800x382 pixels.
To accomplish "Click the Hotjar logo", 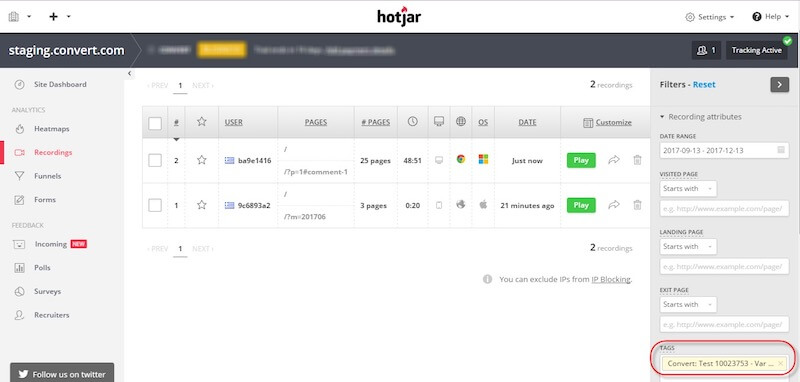I will pyautogui.click(x=399, y=16).
